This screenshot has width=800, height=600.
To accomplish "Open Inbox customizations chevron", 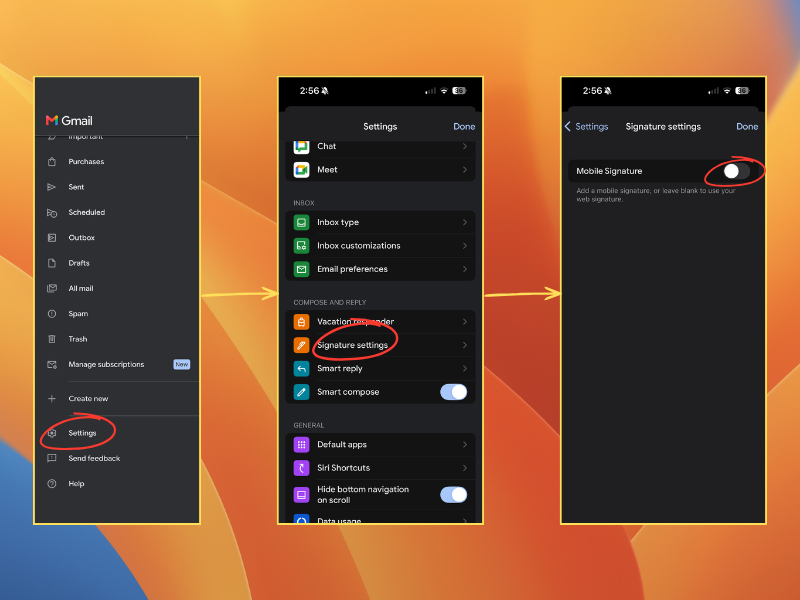I will pyautogui.click(x=465, y=246).
